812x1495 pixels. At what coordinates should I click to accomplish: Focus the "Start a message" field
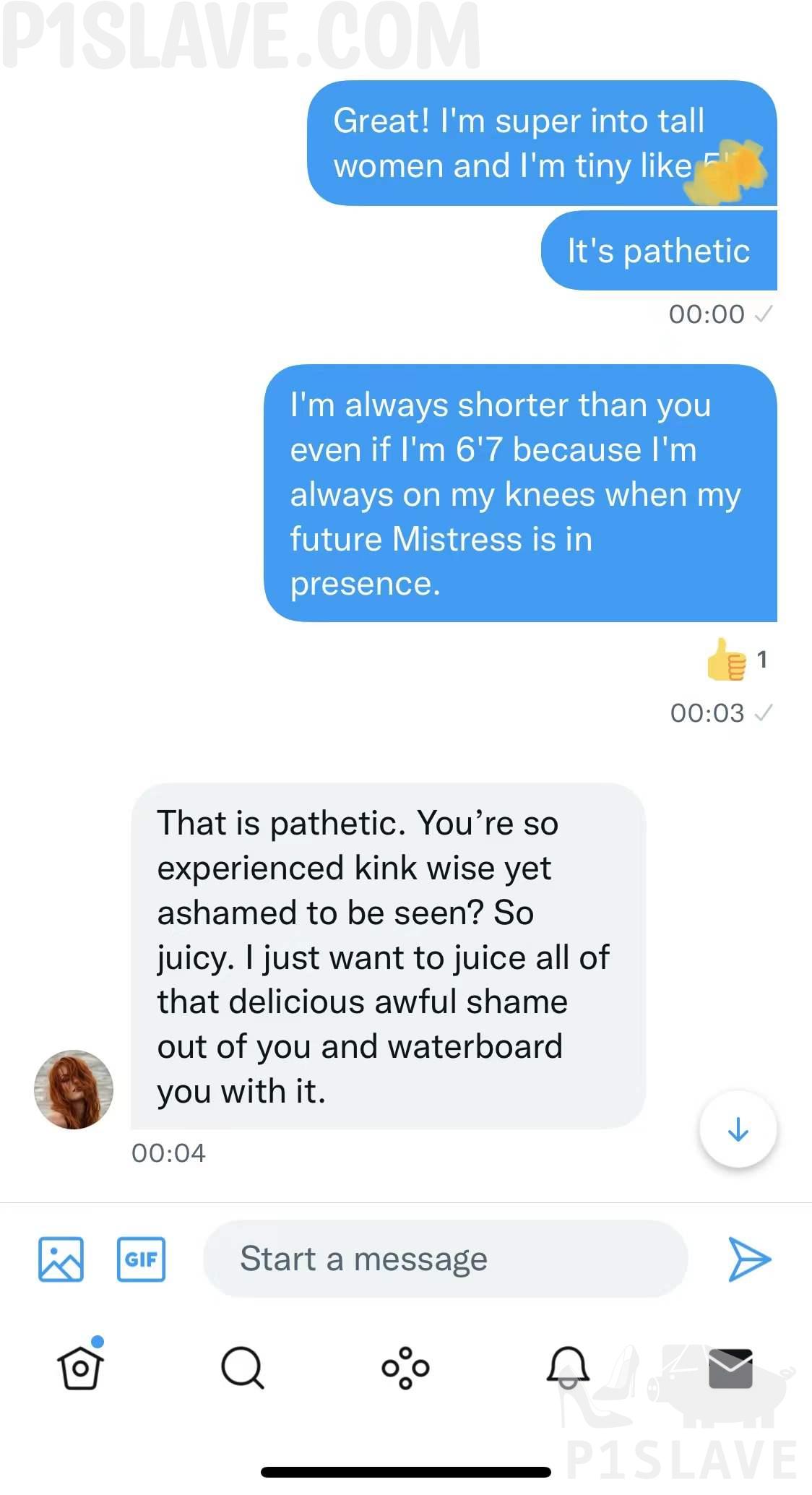[444, 1259]
